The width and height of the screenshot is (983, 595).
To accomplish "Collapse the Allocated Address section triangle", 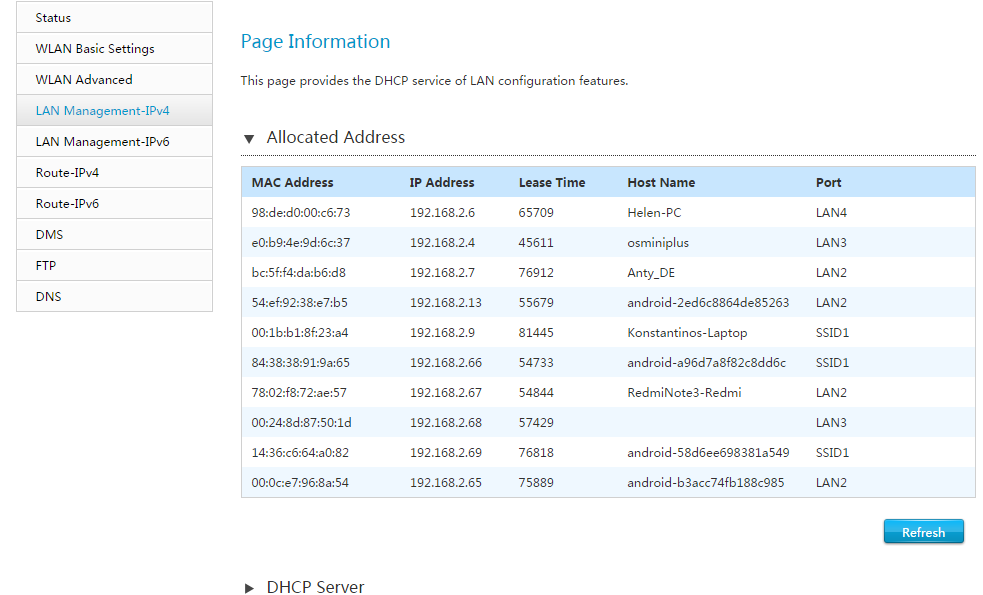I will (249, 139).
